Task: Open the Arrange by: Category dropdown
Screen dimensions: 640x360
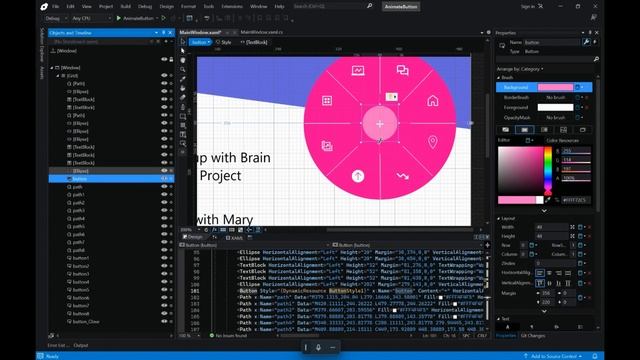Action: (x=520, y=69)
